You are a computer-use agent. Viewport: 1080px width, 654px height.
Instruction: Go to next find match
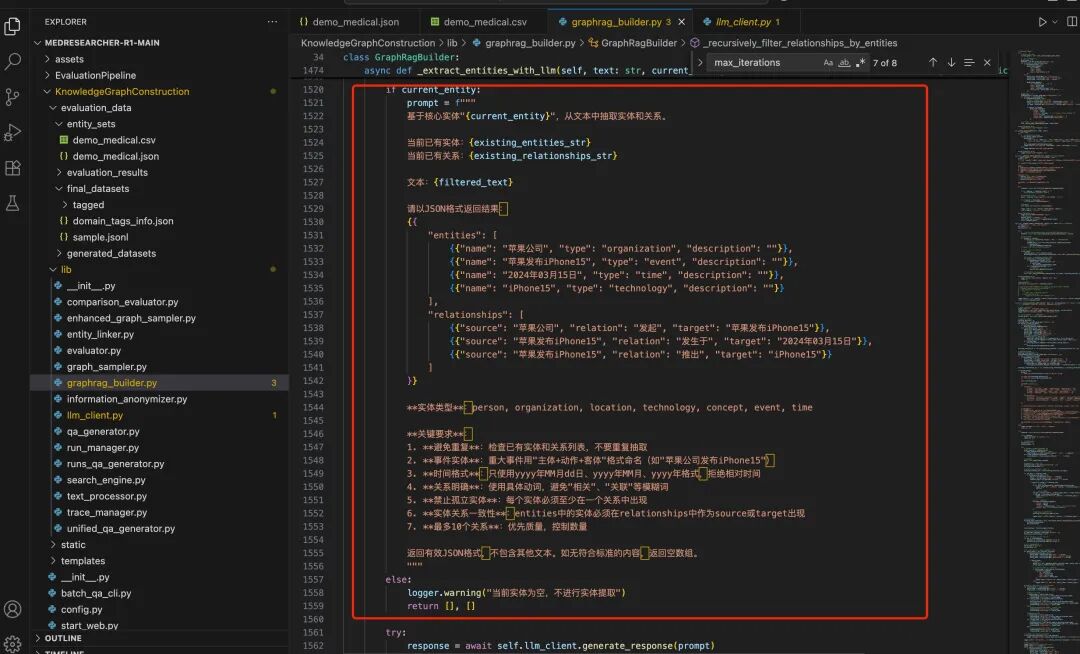(951, 62)
